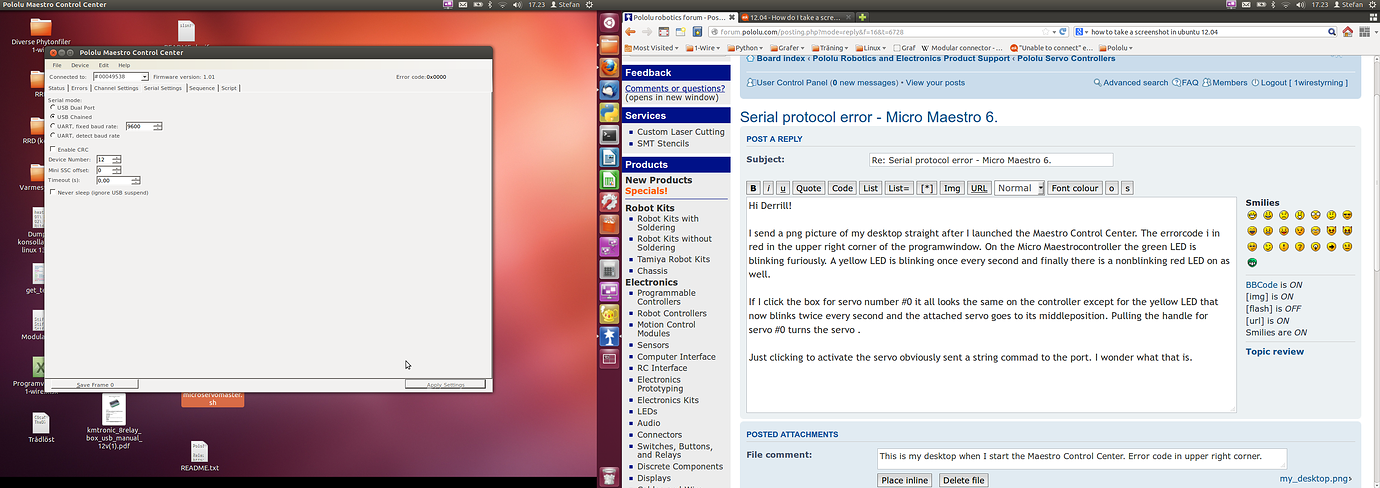Click the Custom Laser Cutting link

pyautogui.click(x=680, y=132)
